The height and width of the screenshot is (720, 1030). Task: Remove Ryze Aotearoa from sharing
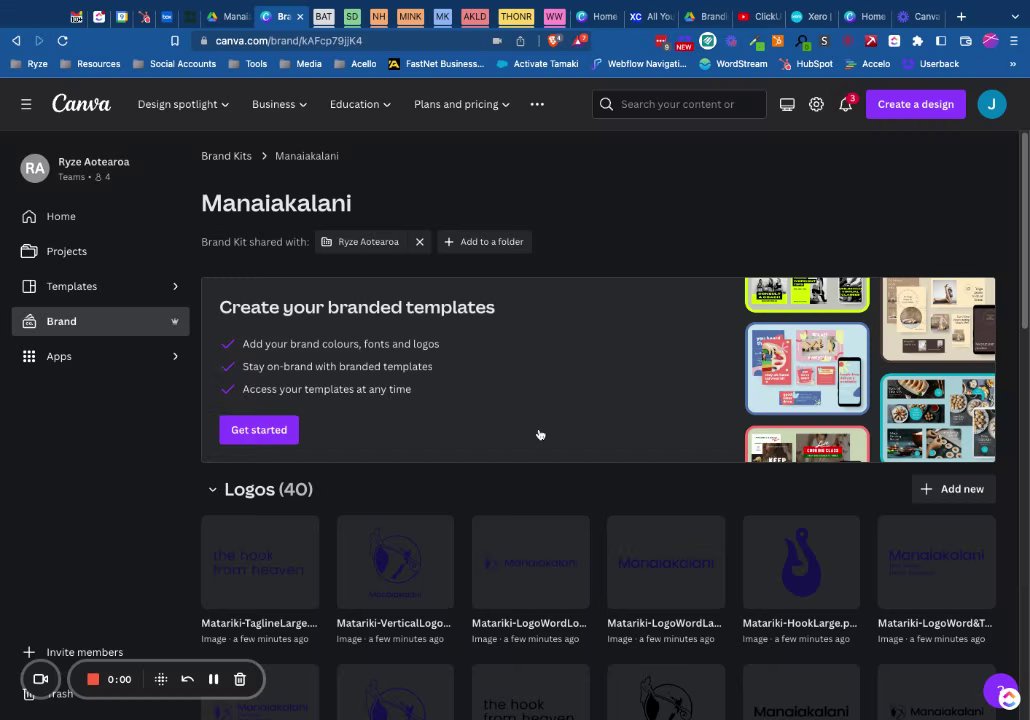click(x=420, y=242)
